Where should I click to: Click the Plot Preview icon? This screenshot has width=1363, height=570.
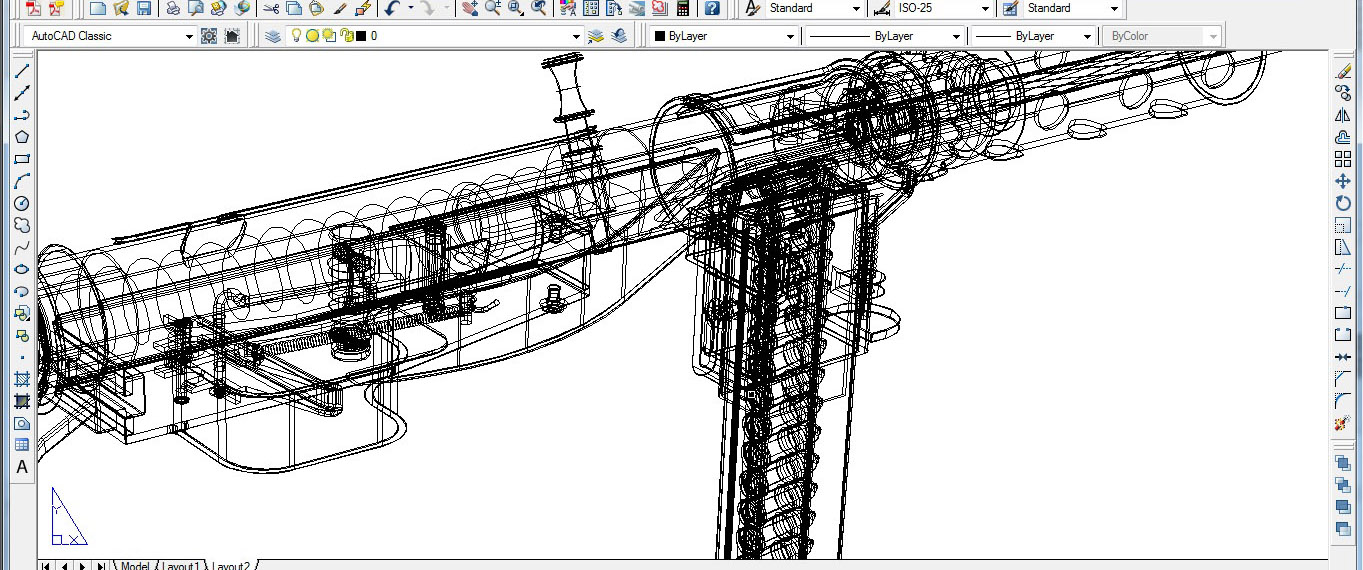196,8
